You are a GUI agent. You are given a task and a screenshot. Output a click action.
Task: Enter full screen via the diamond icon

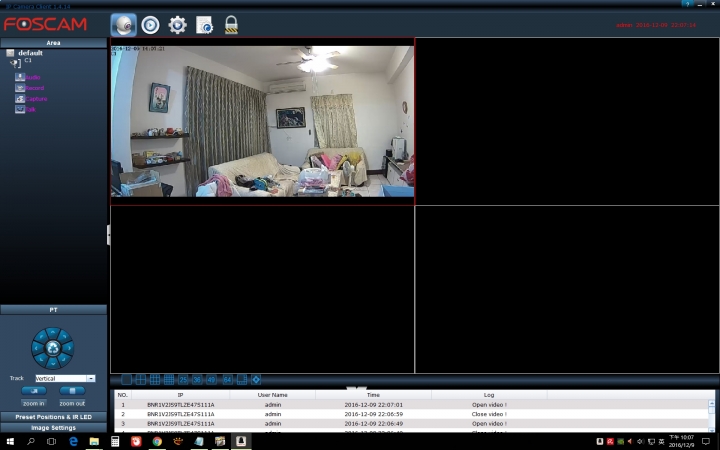tap(256, 380)
